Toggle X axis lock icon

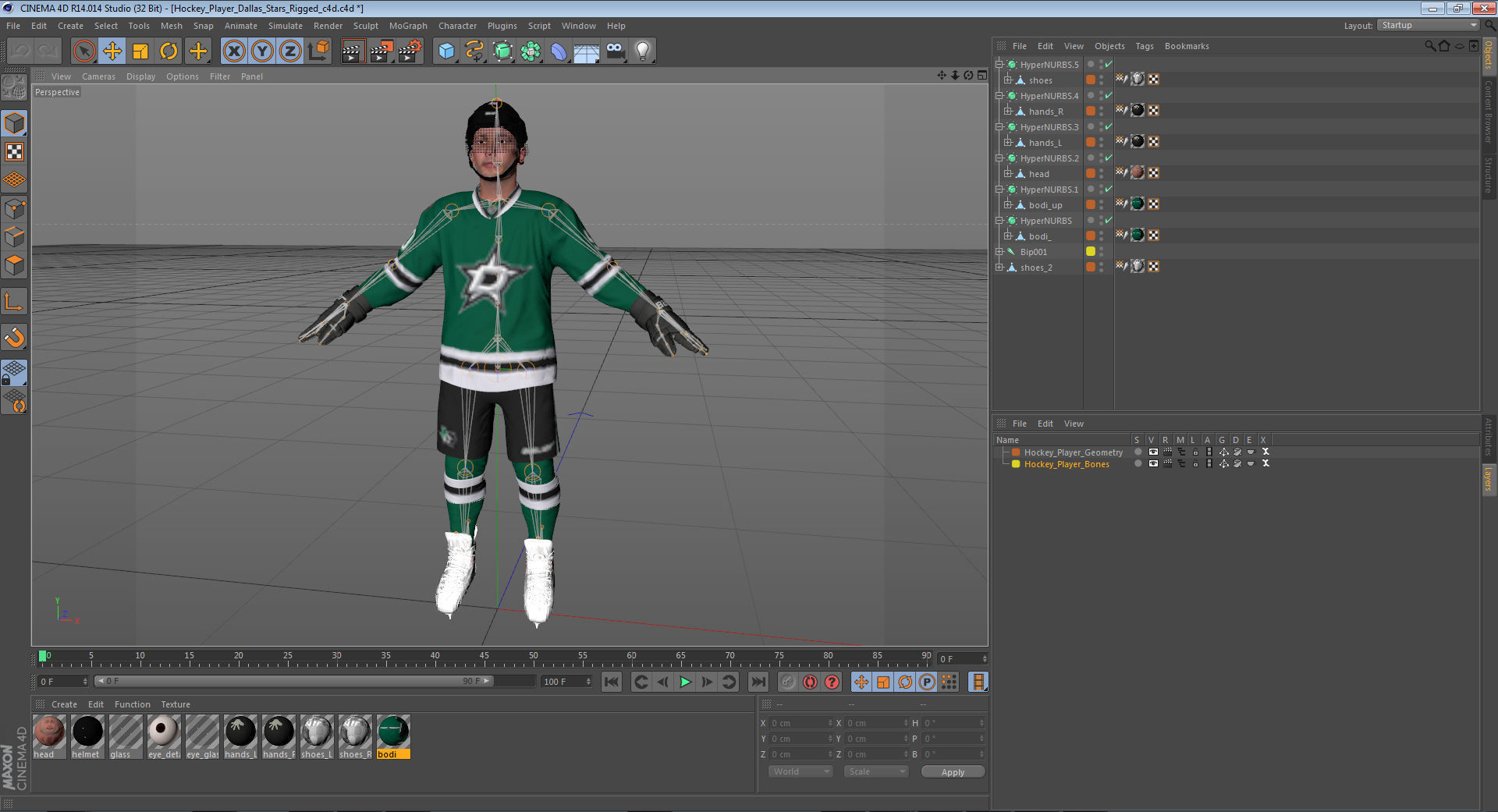pos(234,51)
